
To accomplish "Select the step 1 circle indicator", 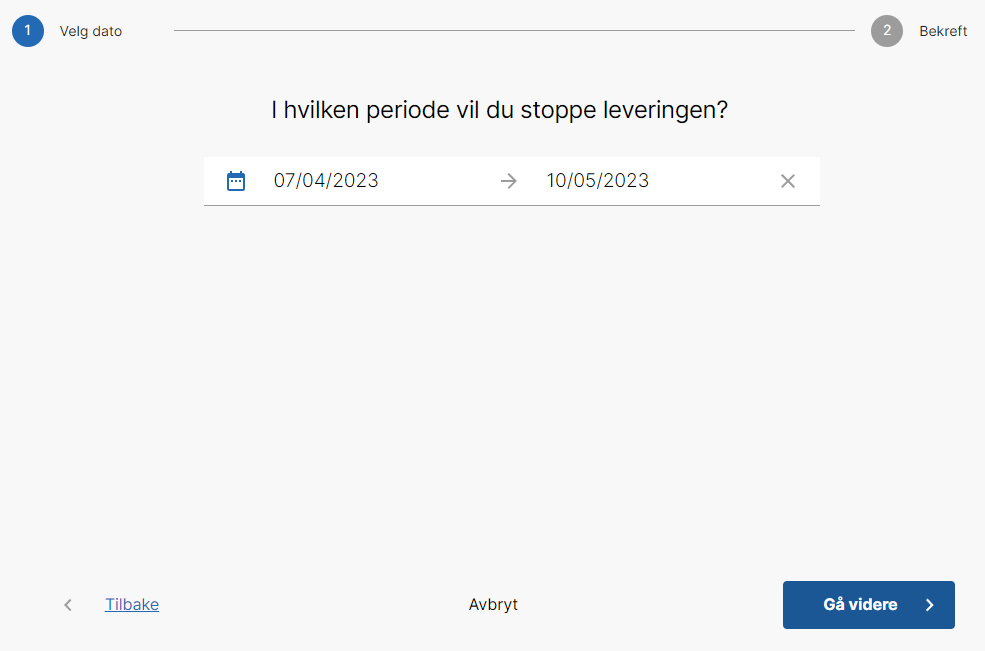I will 28,31.
